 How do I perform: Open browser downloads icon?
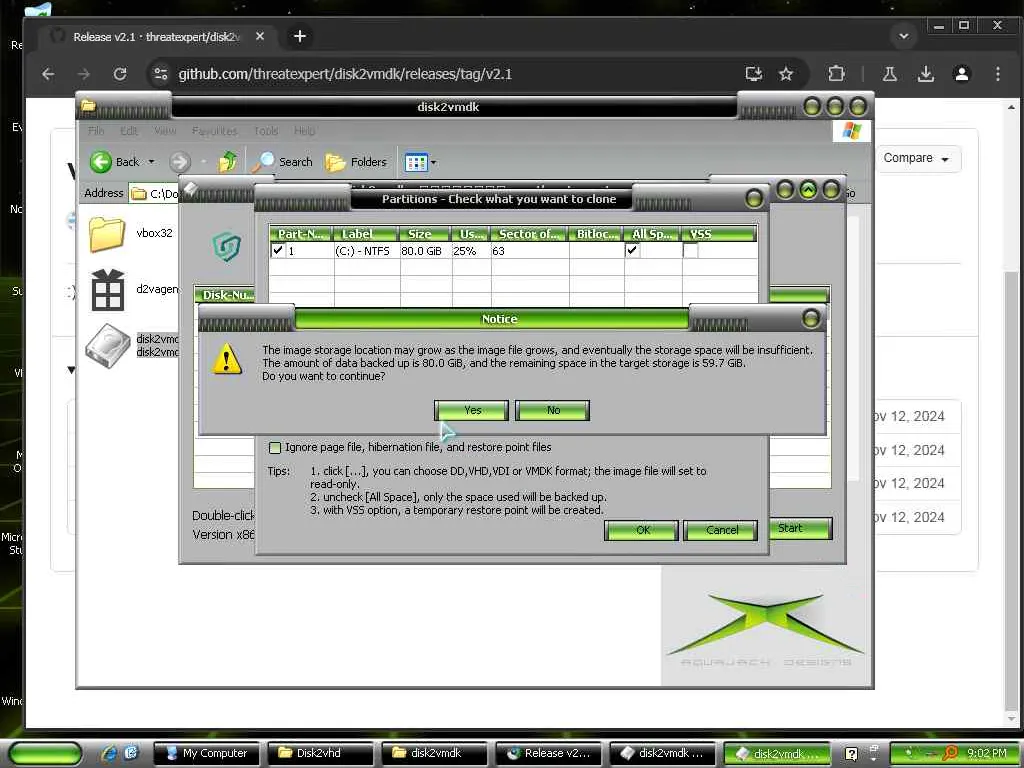(925, 74)
